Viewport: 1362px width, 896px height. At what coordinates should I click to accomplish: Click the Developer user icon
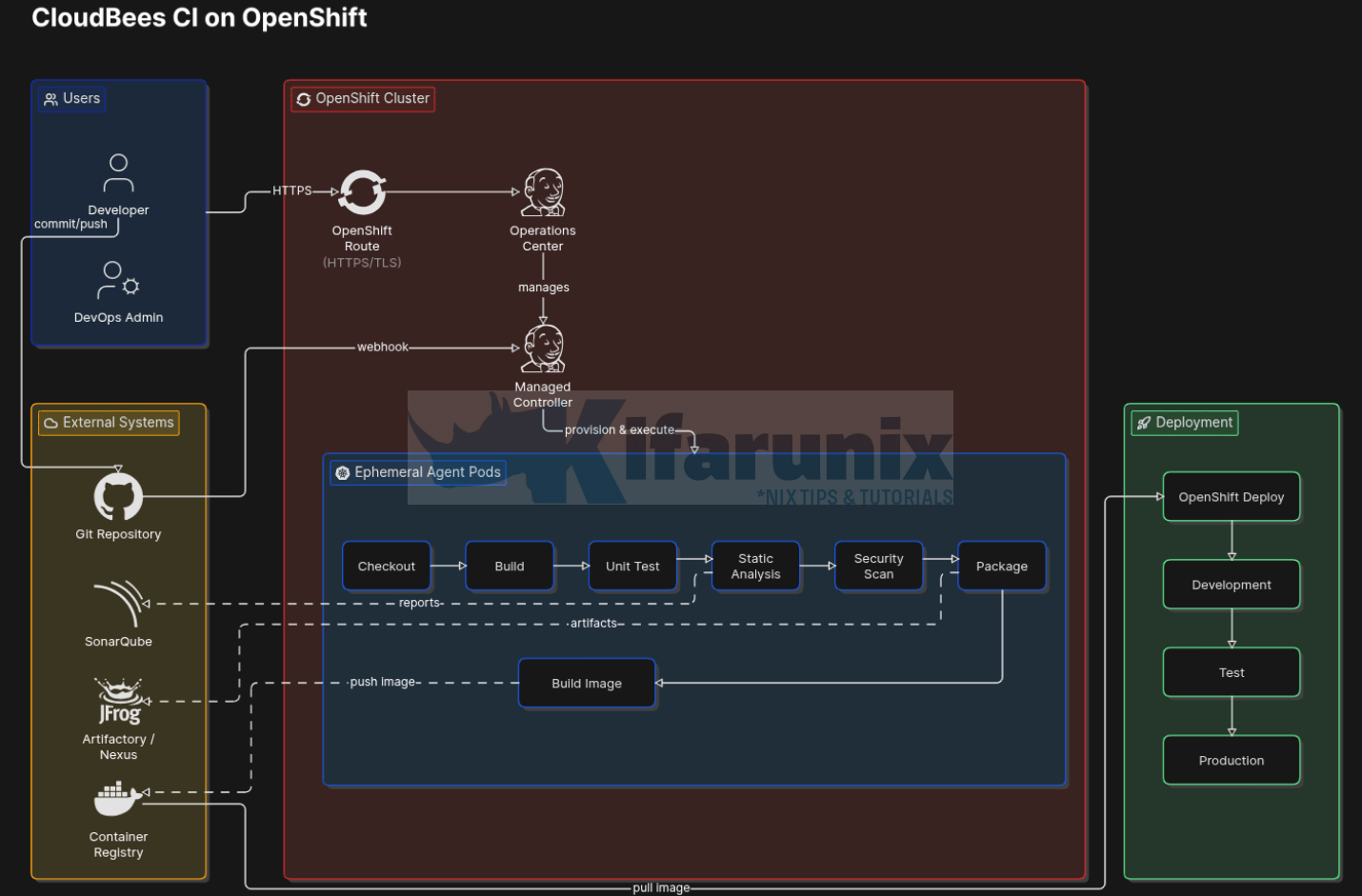pyautogui.click(x=118, y=173)
